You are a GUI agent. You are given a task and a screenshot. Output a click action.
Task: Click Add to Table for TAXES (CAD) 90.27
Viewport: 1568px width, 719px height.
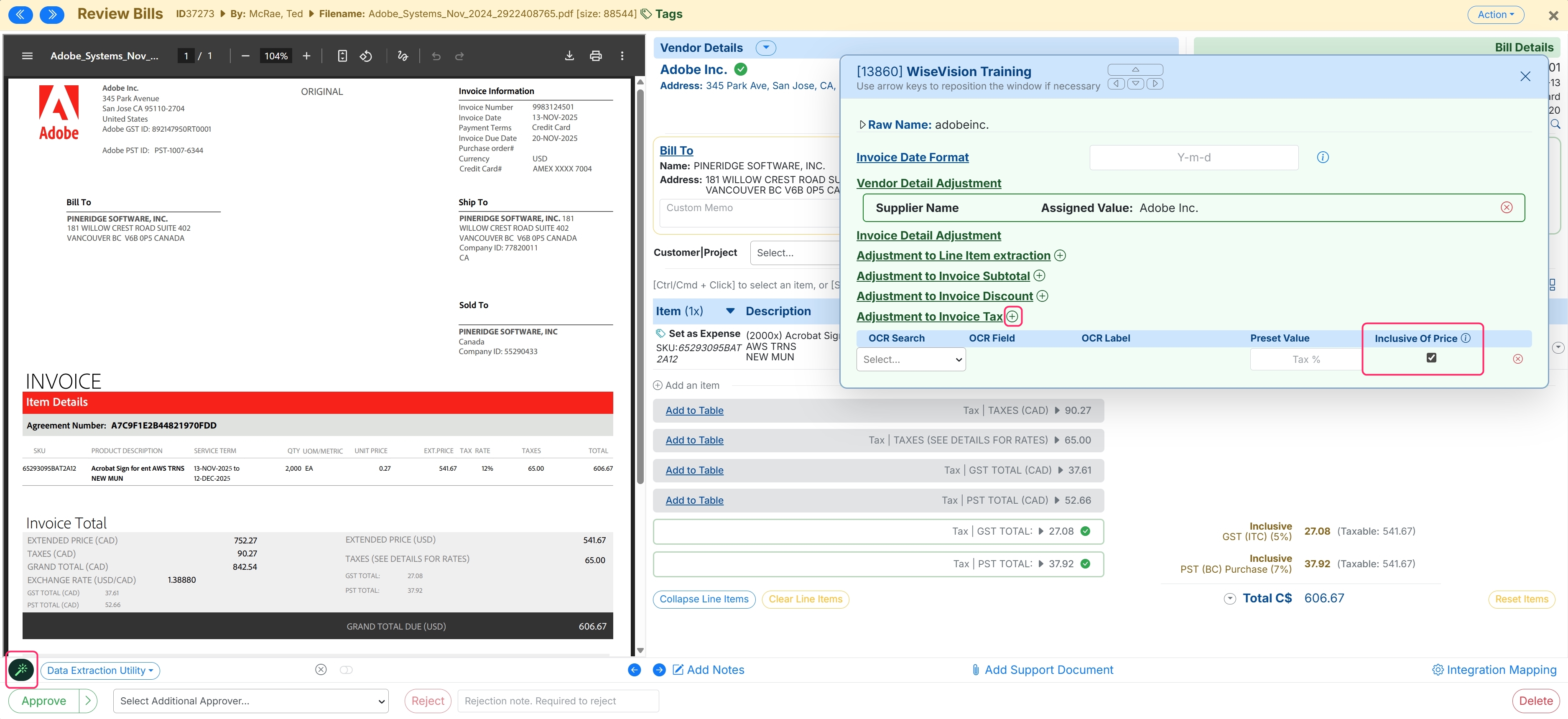[694, 410]
